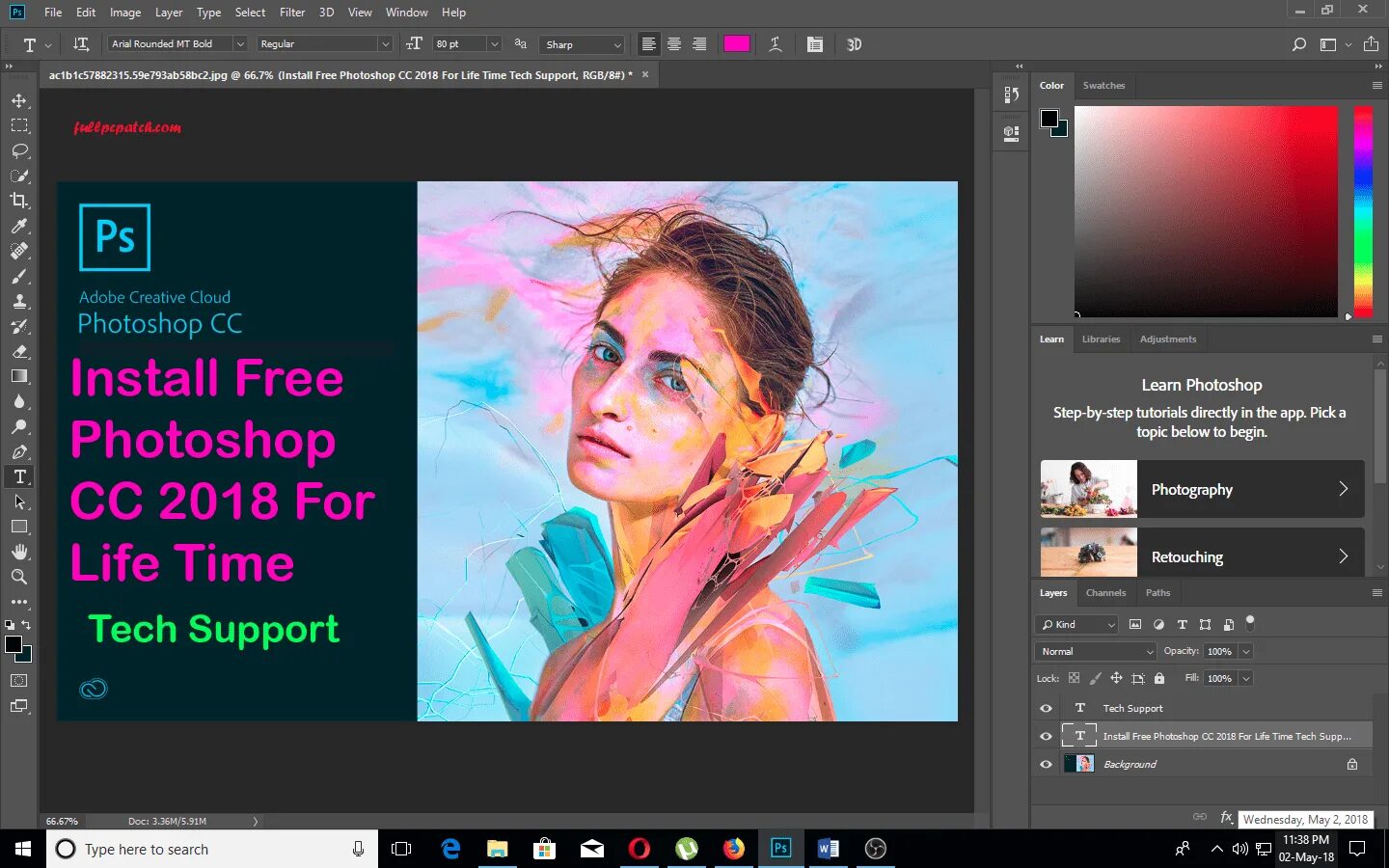1389x868 pixels.
Task: Hide the Tech Support layer
Action: 1046,708
